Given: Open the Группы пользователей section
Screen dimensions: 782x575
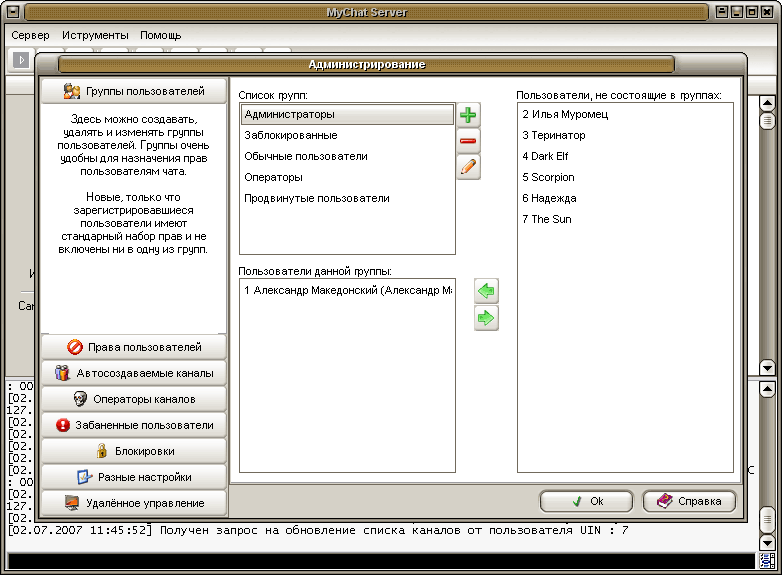Looking at the screenshot, I should click(x=134, y=91).
